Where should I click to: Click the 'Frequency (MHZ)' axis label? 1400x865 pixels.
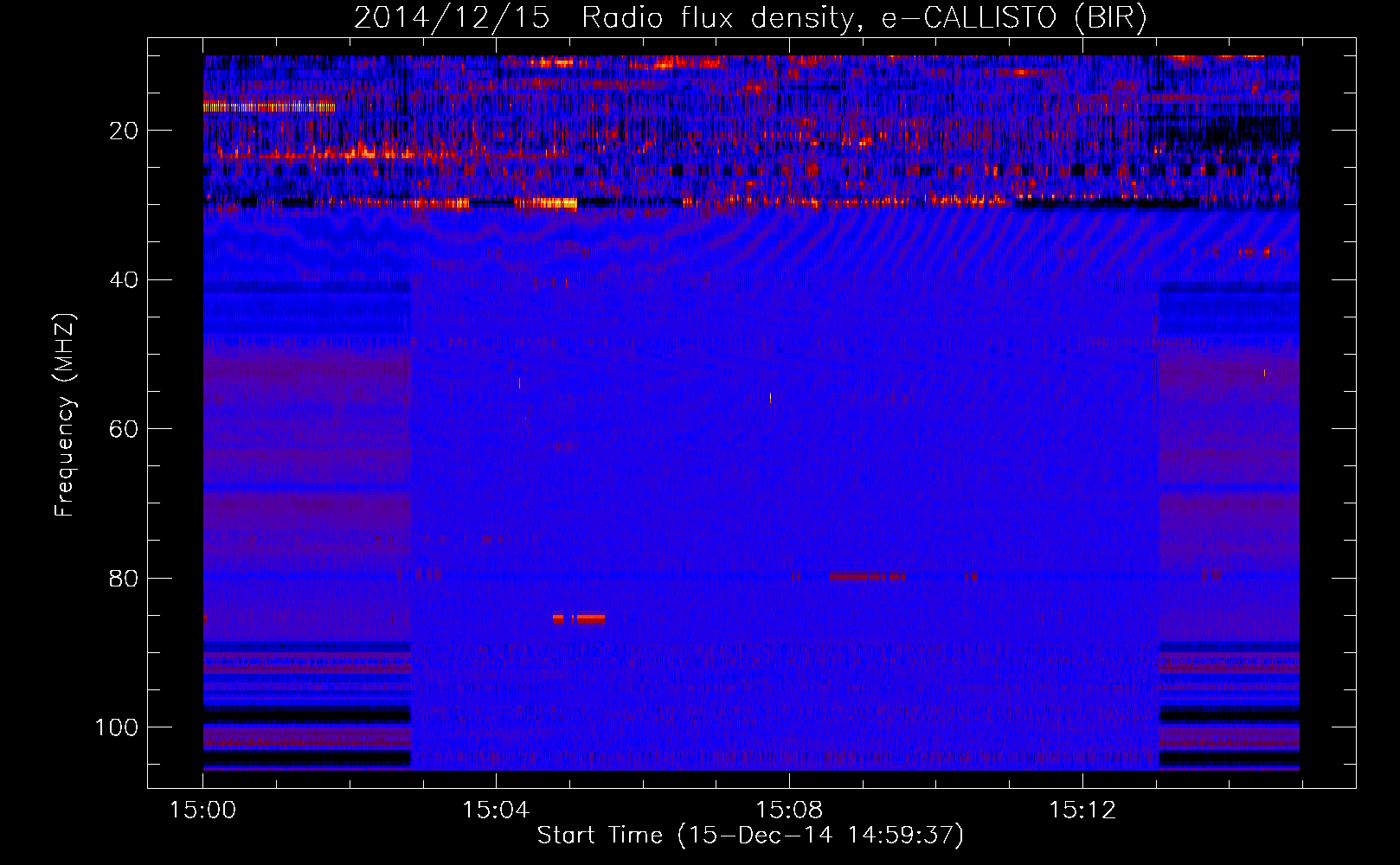tap(65, 414)
